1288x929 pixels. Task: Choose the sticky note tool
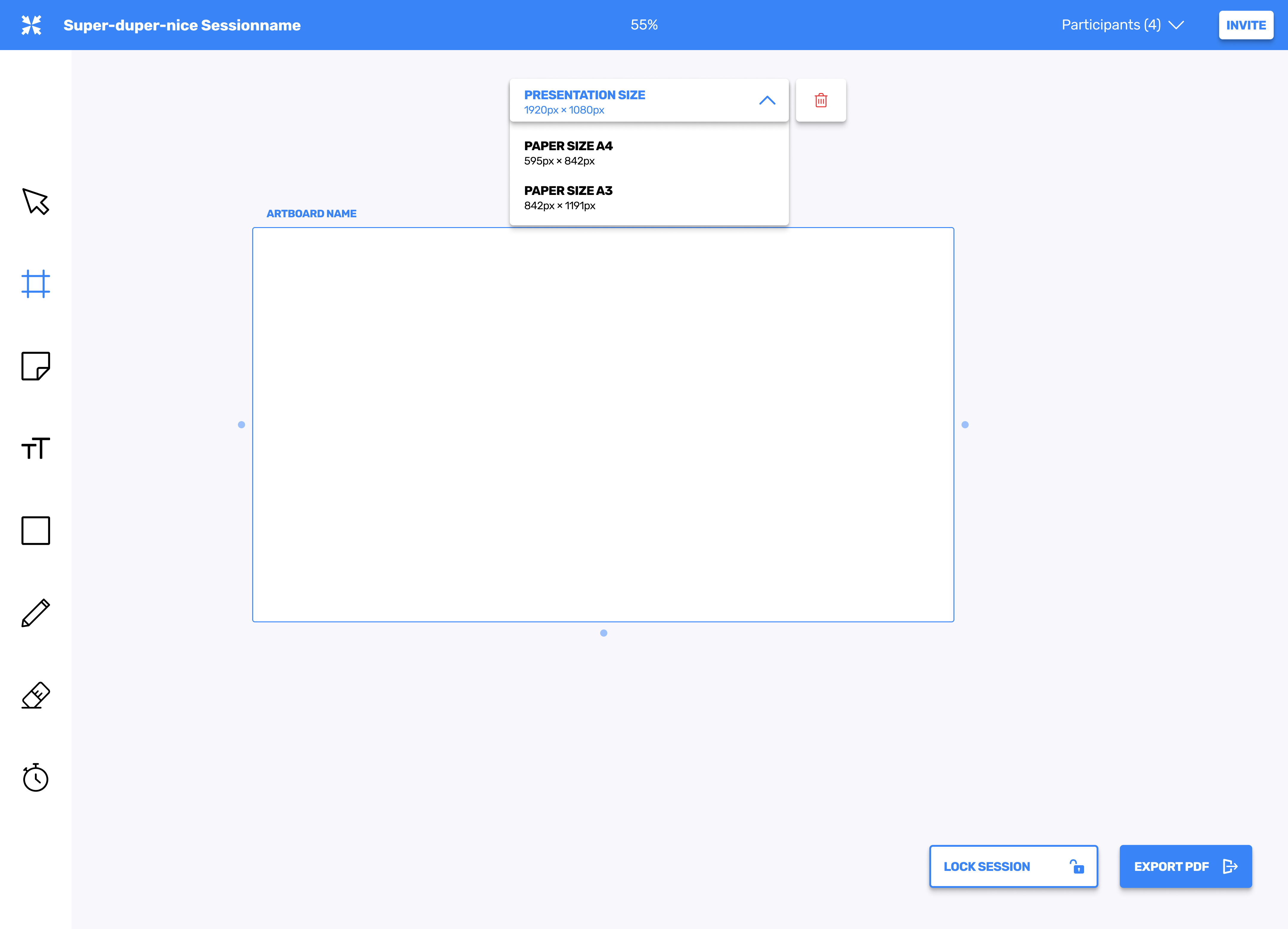click(x=36, y=366)
